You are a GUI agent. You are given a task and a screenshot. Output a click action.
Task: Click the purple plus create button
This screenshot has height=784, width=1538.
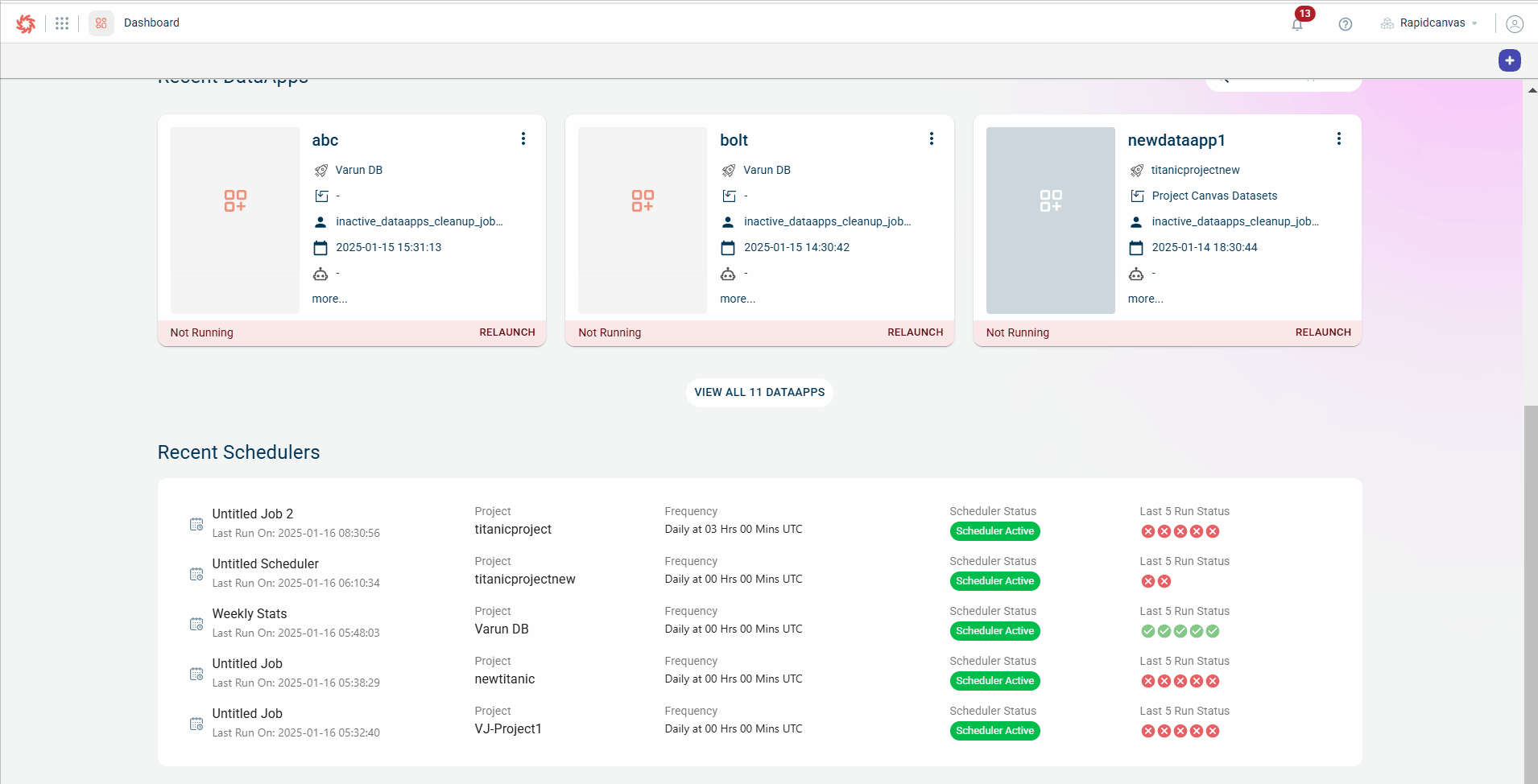pos(1509,60)
